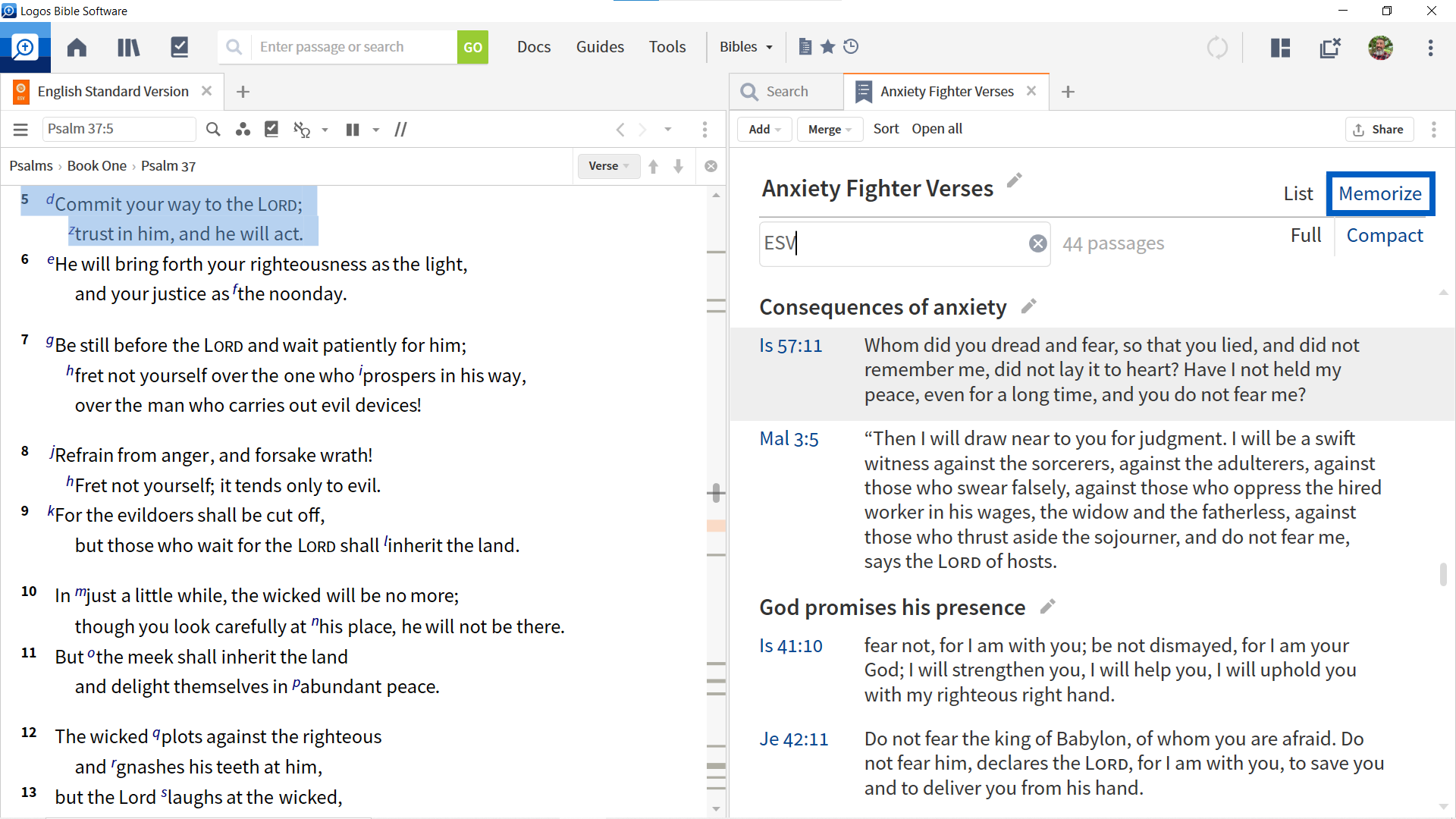This screenshot has height=819, width=1456.
Task: Open visual filters dots icon
Action: coord(243,130)
